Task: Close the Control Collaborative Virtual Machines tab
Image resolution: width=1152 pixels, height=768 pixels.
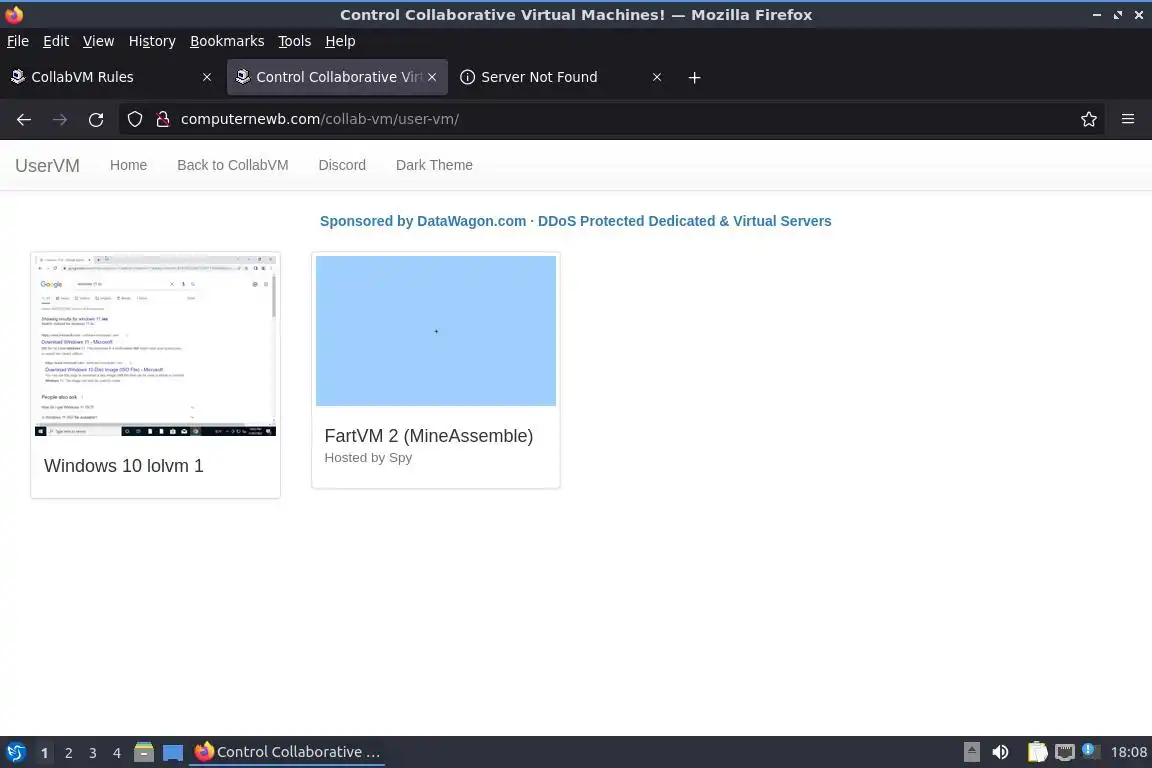Action: tap(432, 77)
